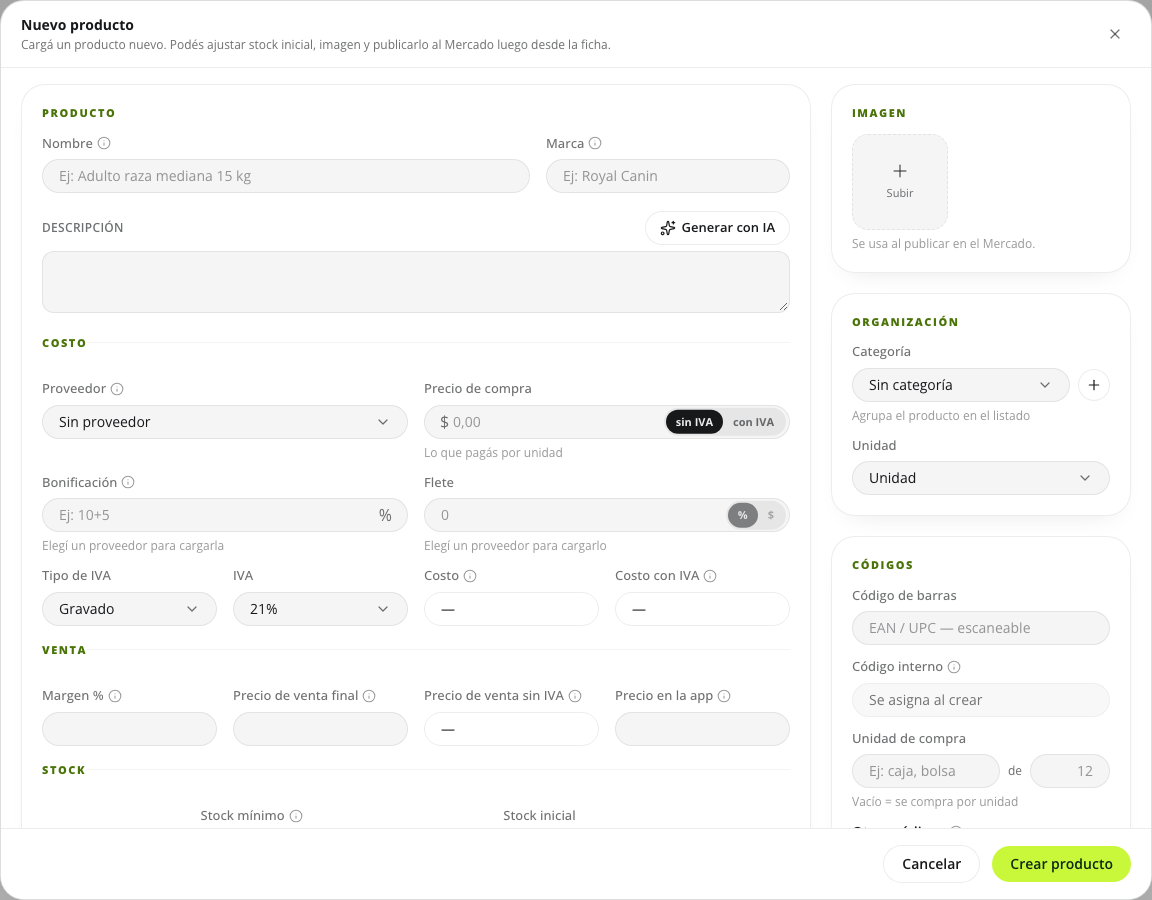
Task: Set Flete mode to dollar amount
Action: click(771, 515)
